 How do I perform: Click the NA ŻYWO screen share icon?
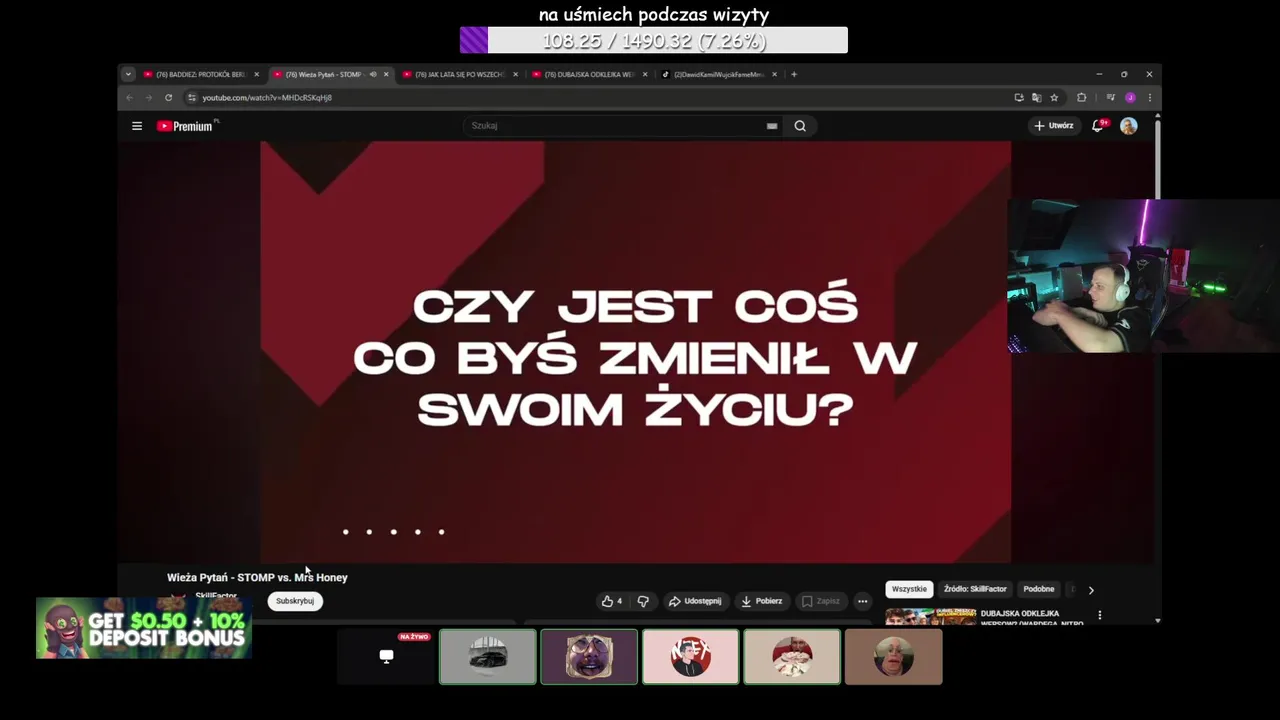pyautogui.click(x=386, y=656)
